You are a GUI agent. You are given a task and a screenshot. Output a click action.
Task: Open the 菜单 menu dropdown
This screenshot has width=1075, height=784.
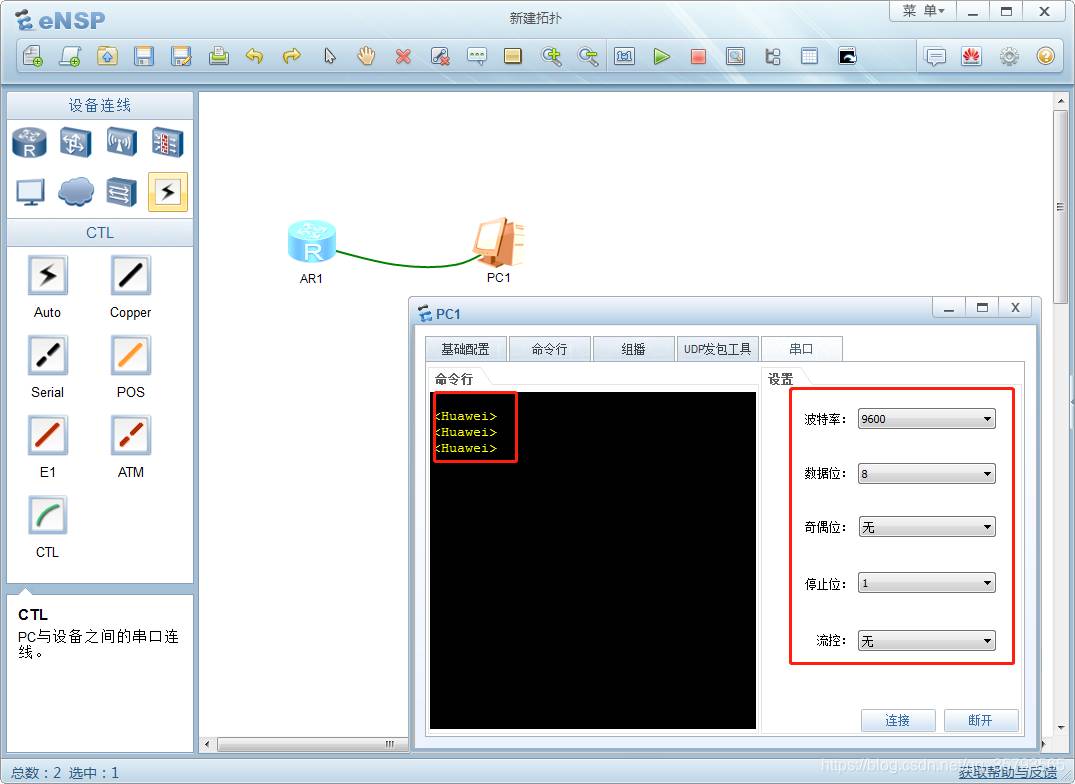[923, 10]
